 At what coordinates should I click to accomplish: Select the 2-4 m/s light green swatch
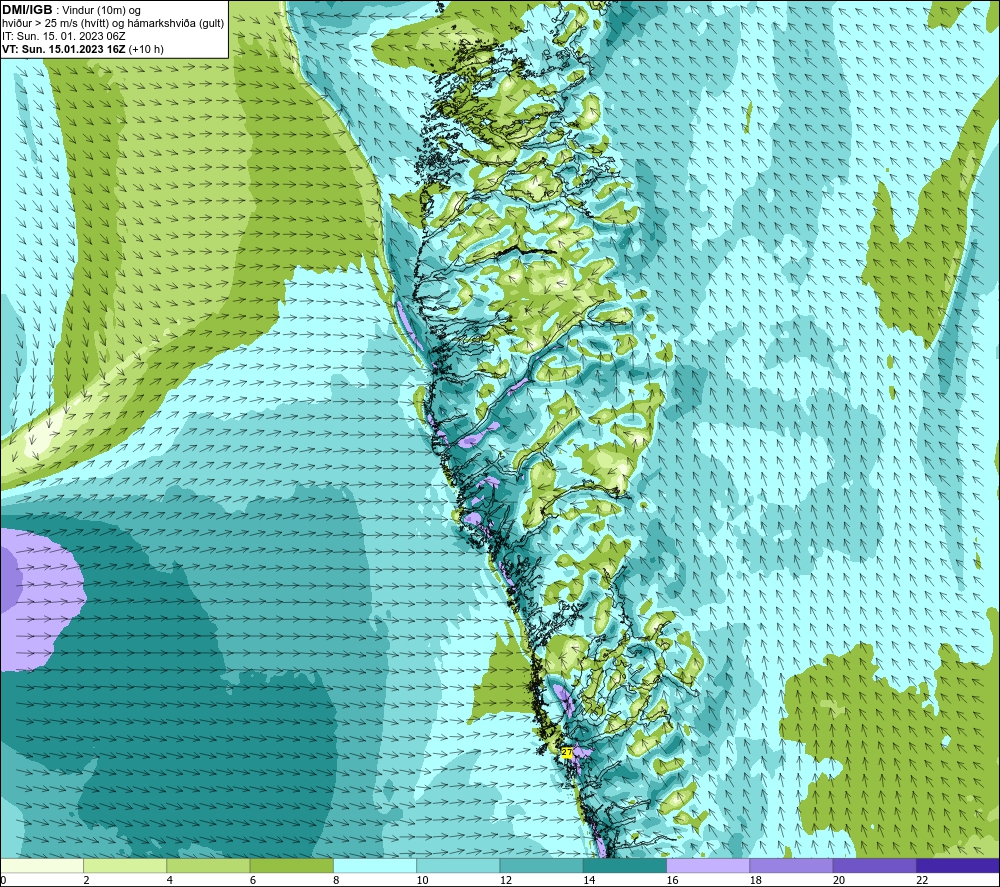tap(125, 866)
